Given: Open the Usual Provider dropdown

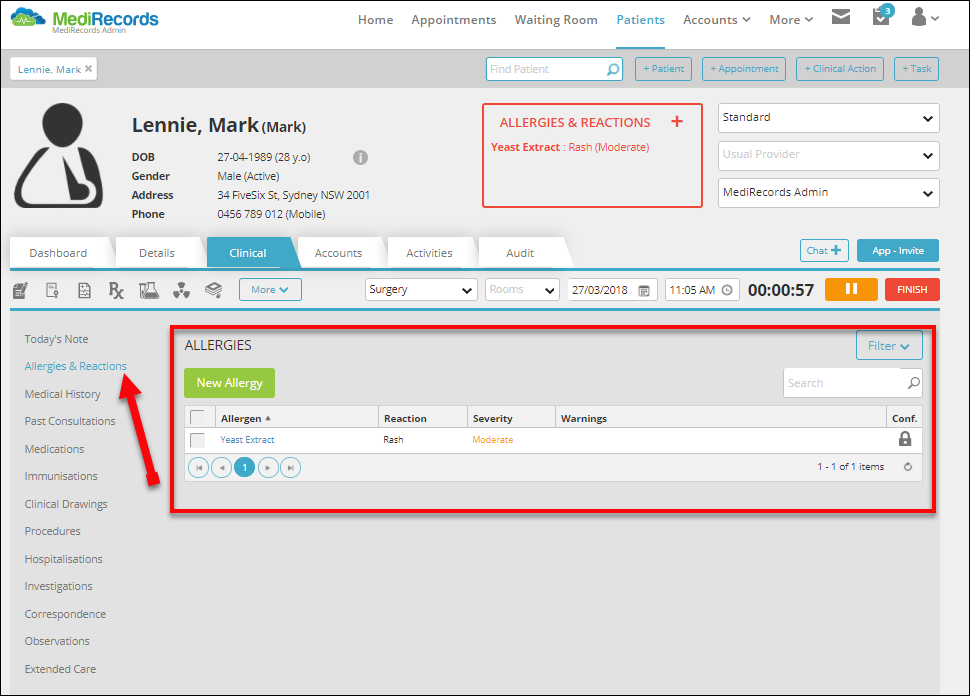Looking at the screenshot, I should (828, 156).
